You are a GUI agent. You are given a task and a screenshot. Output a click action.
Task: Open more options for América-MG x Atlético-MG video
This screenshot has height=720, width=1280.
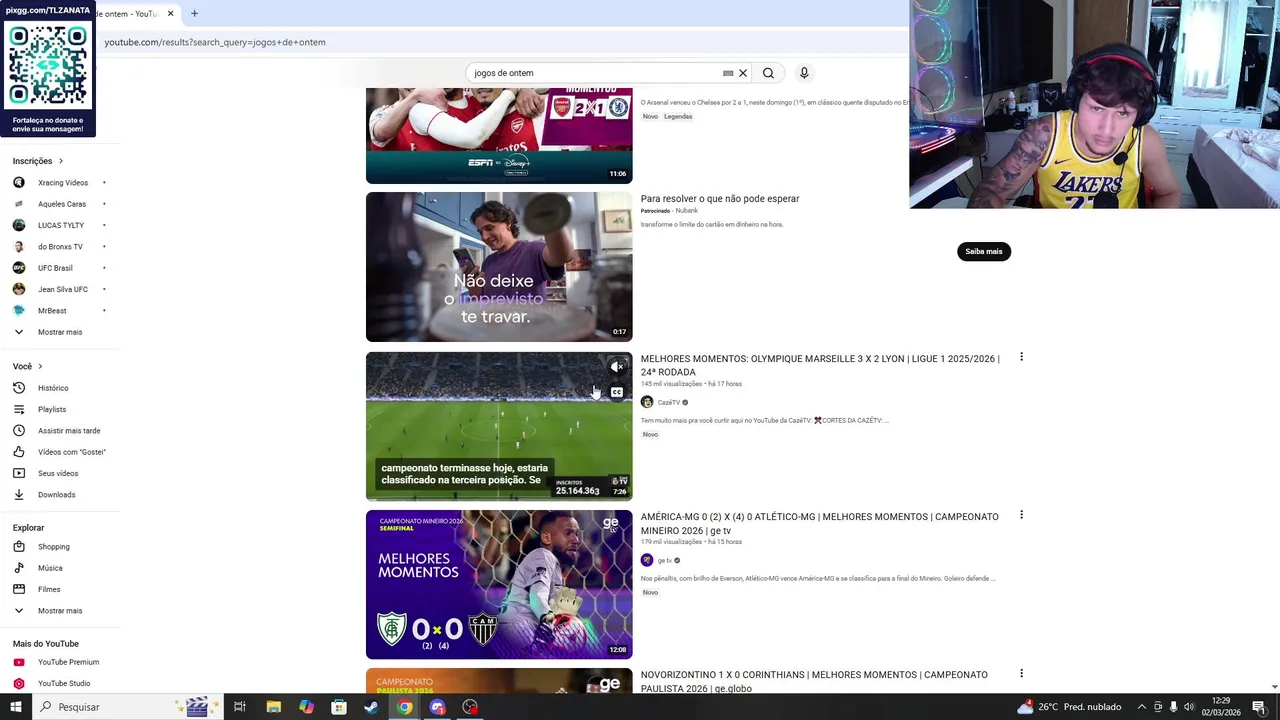click(1021, 515)
